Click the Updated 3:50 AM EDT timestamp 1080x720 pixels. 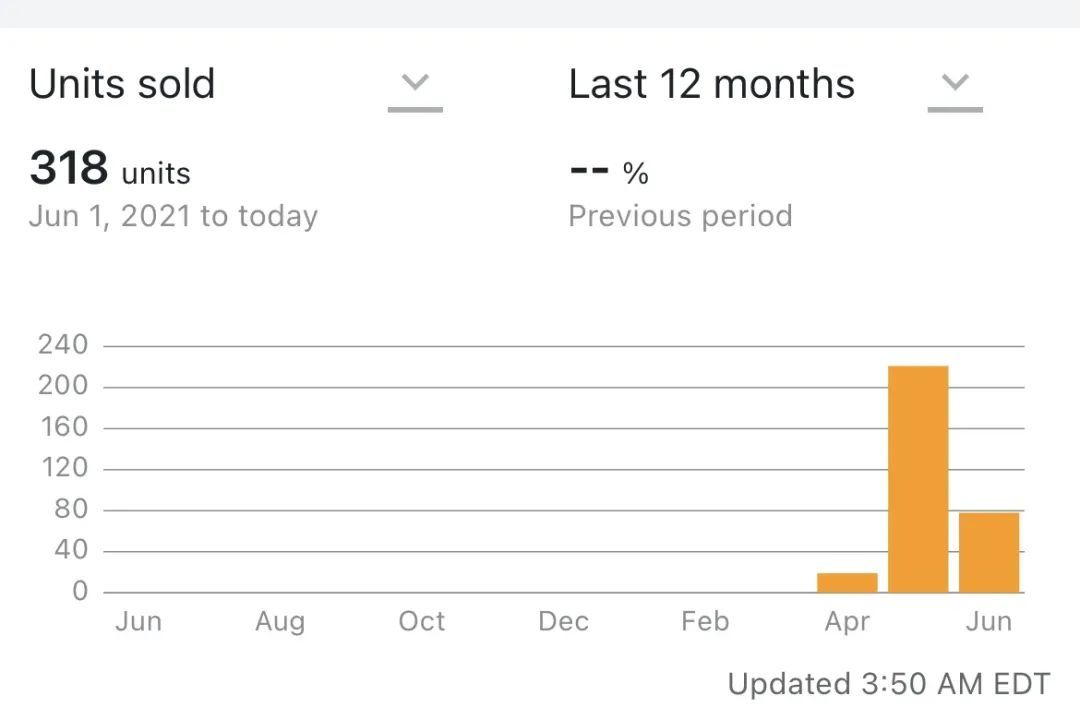click(889, 684)
